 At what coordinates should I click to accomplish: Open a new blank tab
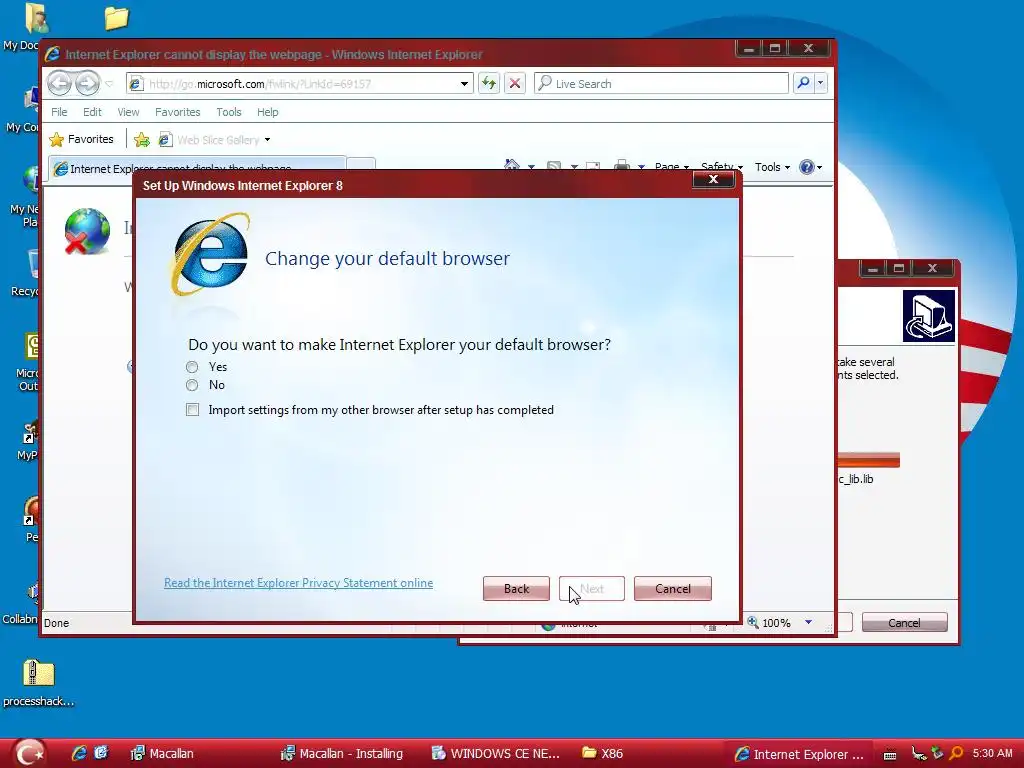(x=360, y=166)
